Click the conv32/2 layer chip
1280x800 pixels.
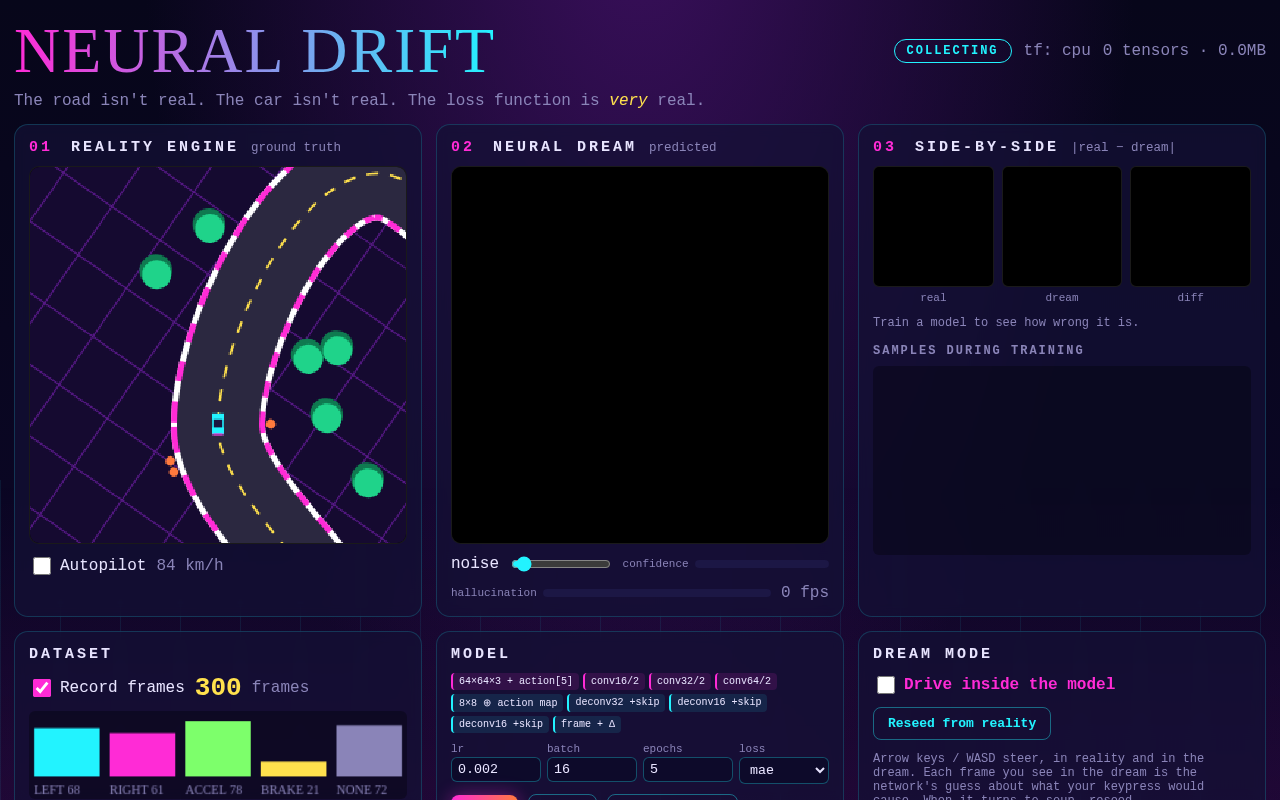pyautogui.click(x=680, y=681)
